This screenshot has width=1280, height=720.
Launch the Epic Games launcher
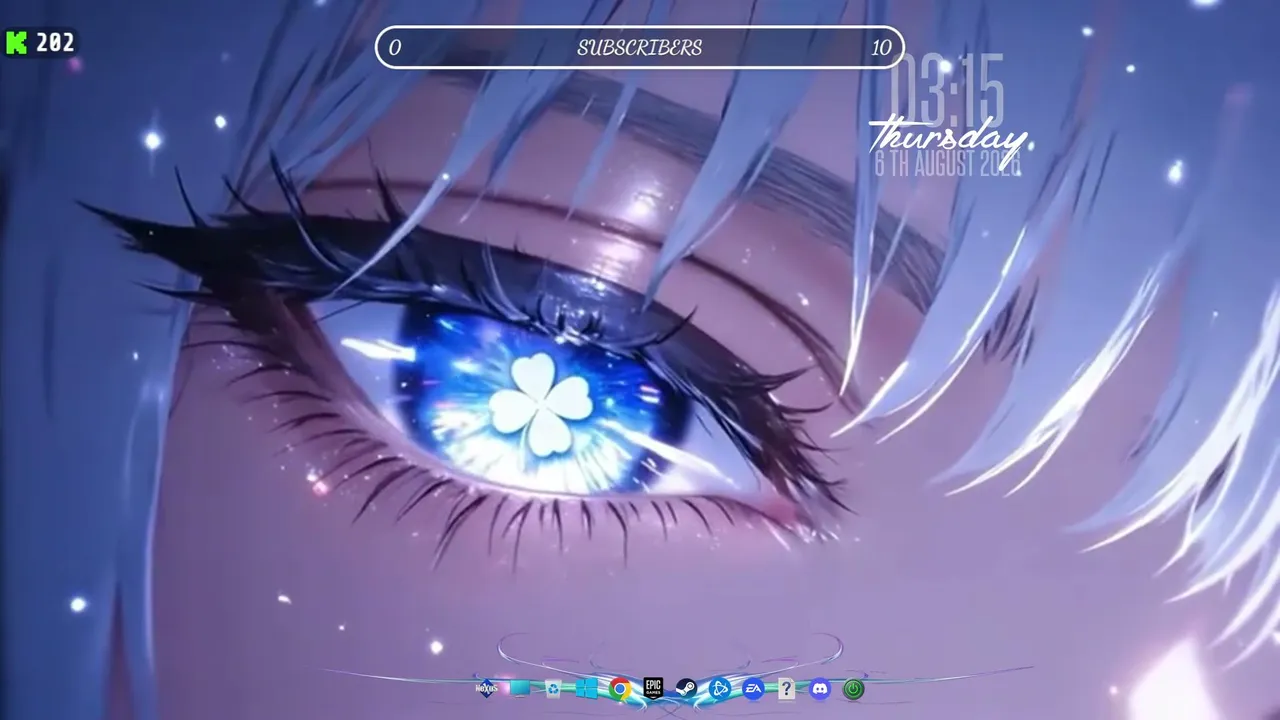(653, 687)
